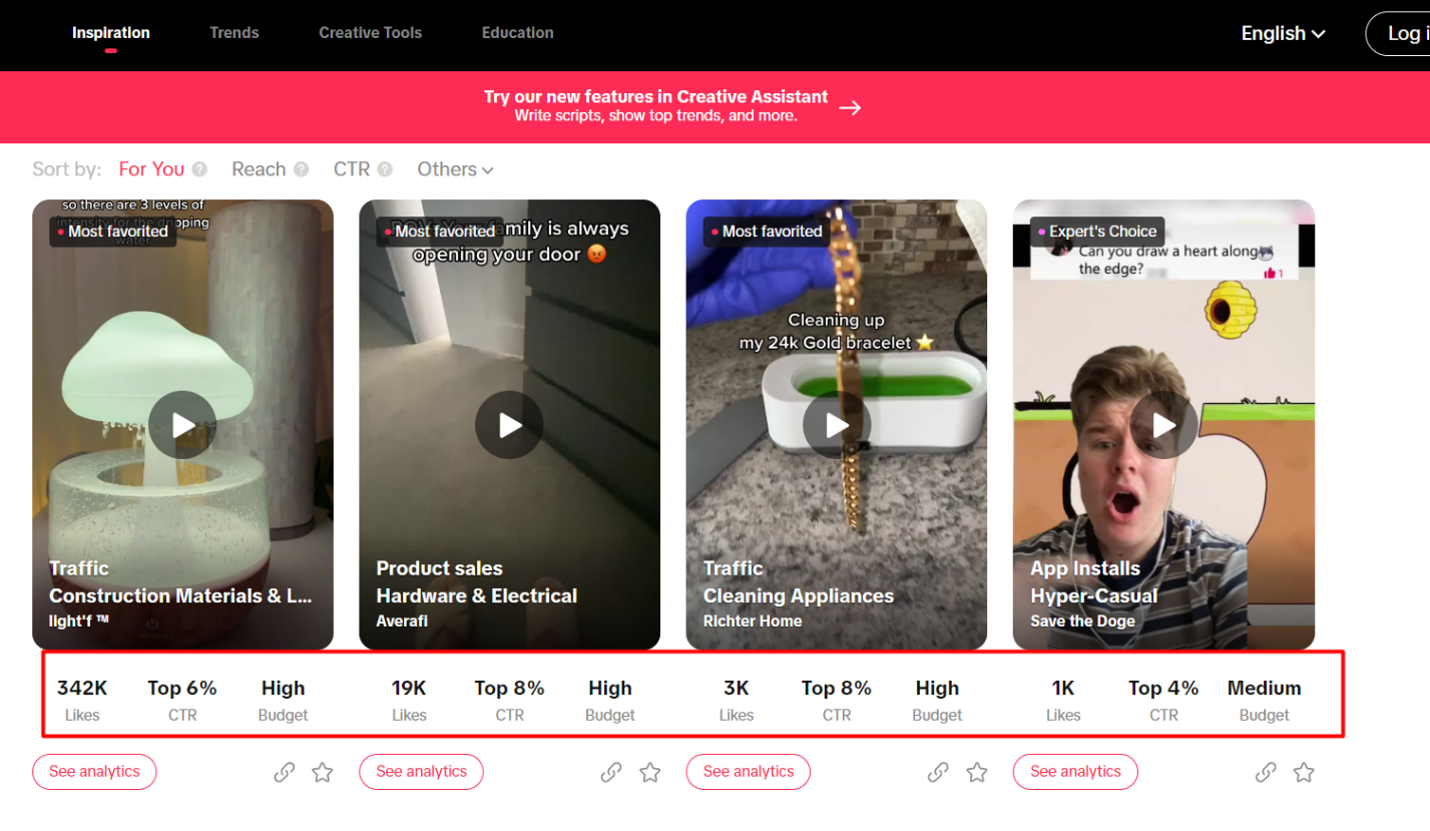Viewport: 1430px width, 831px height.
Task: Select the Hyper-Casual App Installs card title
Action: 1094,596
